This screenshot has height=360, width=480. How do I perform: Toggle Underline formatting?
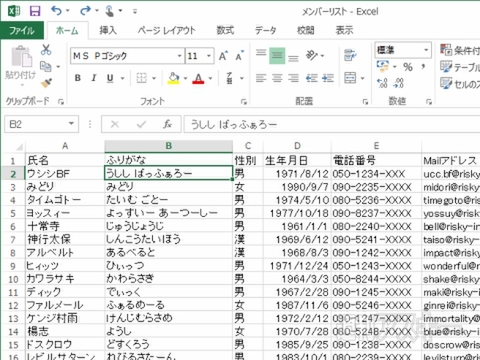pos(110,78)
